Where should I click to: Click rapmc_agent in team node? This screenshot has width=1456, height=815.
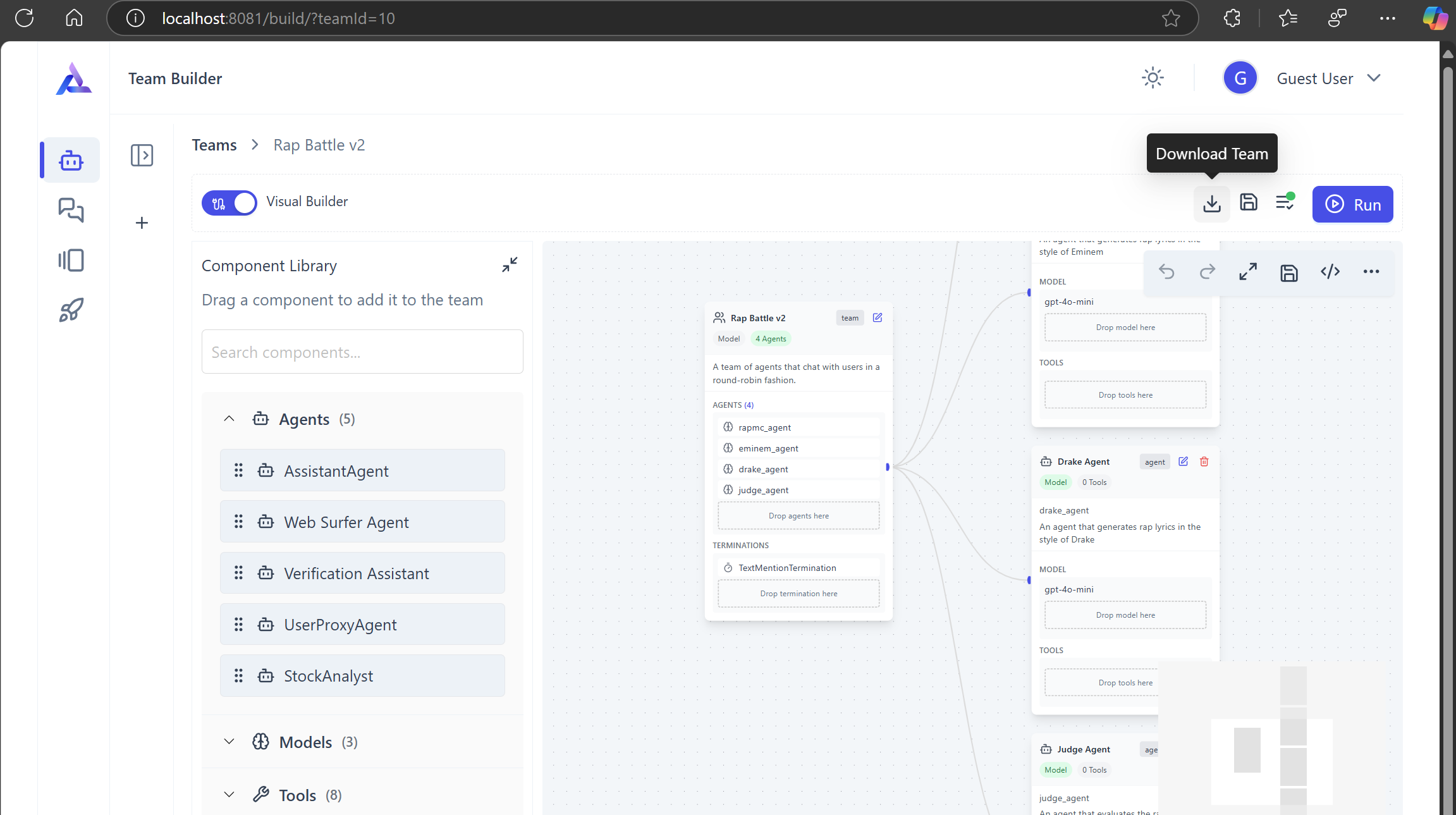[798, 427]
